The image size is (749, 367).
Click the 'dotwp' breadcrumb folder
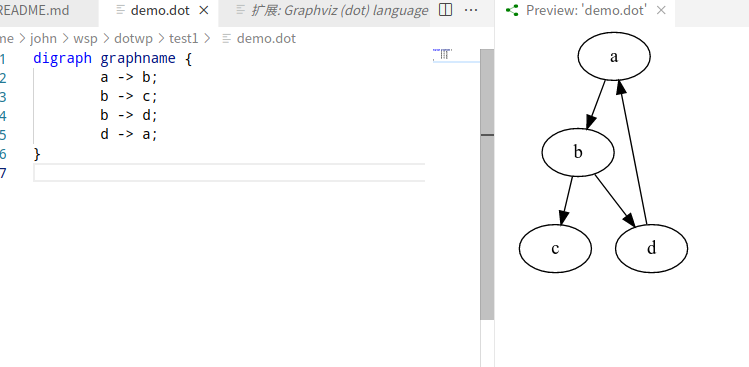133,38
